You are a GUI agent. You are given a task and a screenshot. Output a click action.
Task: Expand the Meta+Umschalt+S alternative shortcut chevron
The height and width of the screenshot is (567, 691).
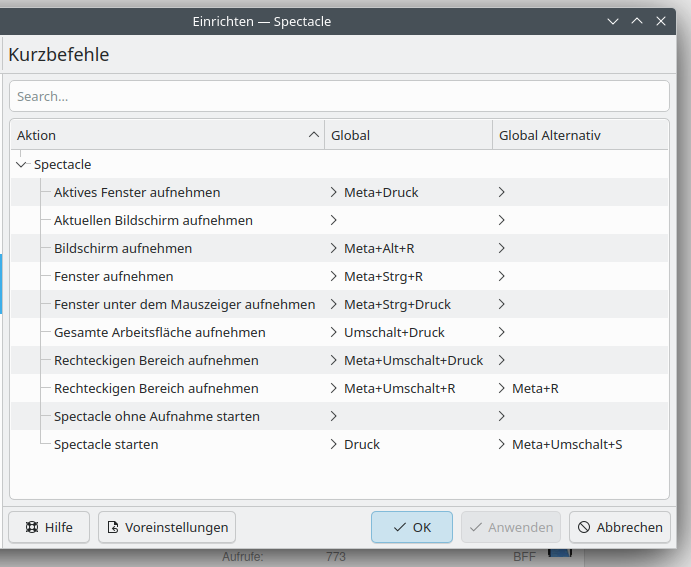502,444
